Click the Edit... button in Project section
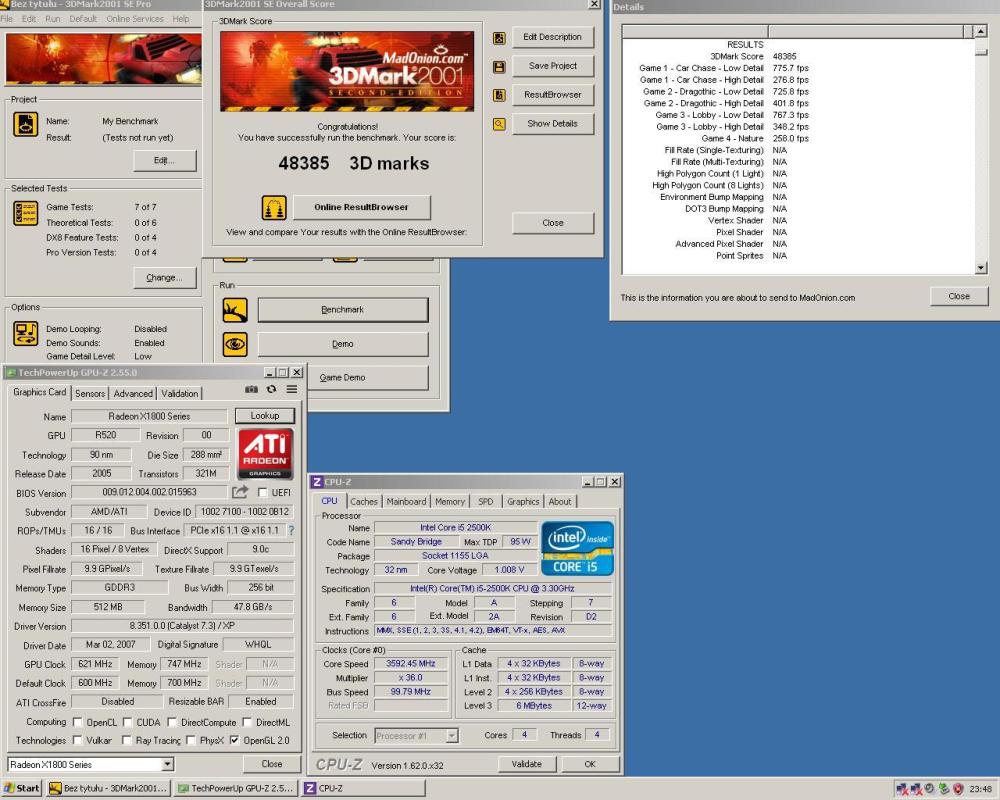Viewport: 1000px width, 800px height. [x=165, y=161]
